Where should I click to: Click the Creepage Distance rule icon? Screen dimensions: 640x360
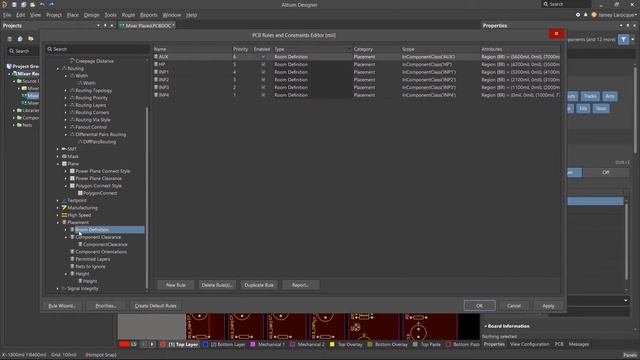(x=72, y=61)
